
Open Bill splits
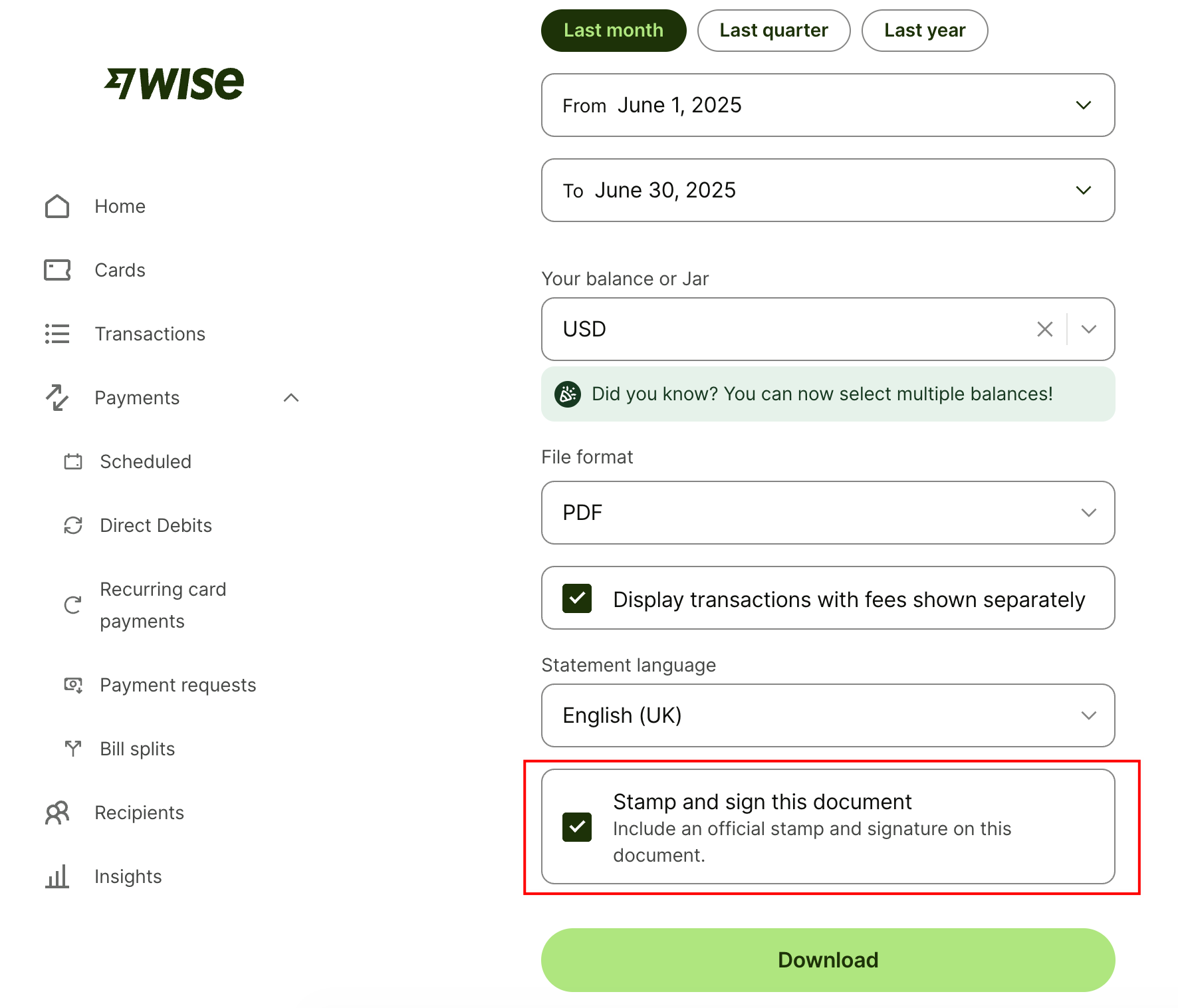pos(138,749)
